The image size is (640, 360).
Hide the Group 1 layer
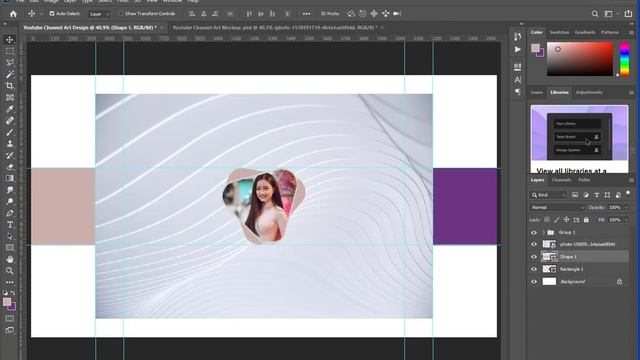[534, 232]
